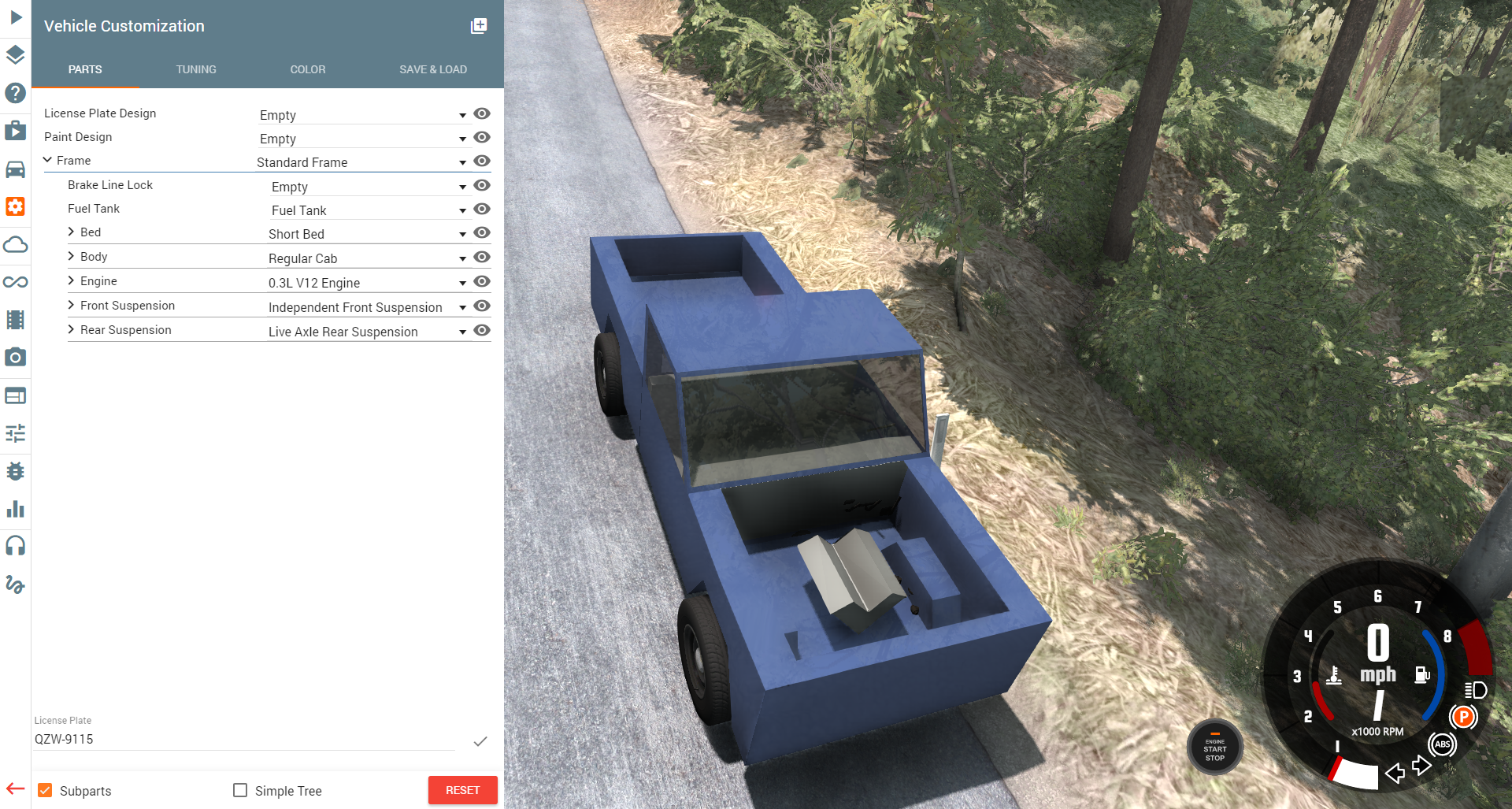Click the ABS indicator icon
The width and height of the screenshot is (1512, 809).
coord(1442,744)
